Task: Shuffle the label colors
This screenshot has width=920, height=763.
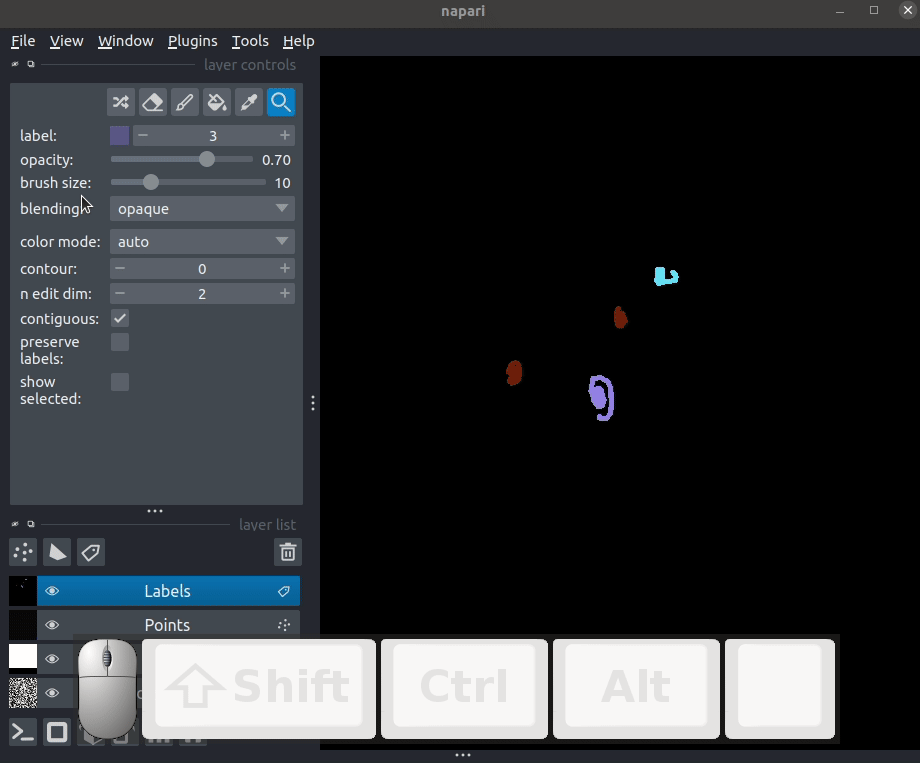Action: pyautogui.click(x=120, y=102)
